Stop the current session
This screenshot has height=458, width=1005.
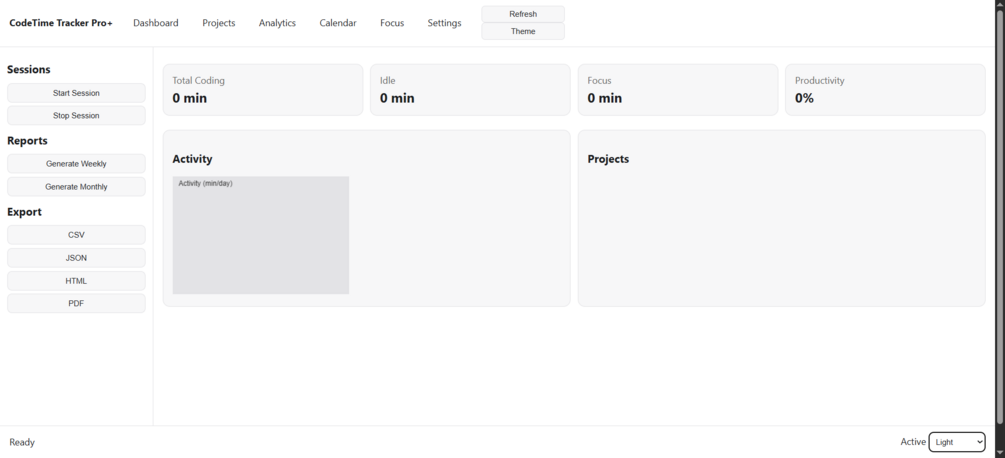pyautogui.click(x=76, y=116)
